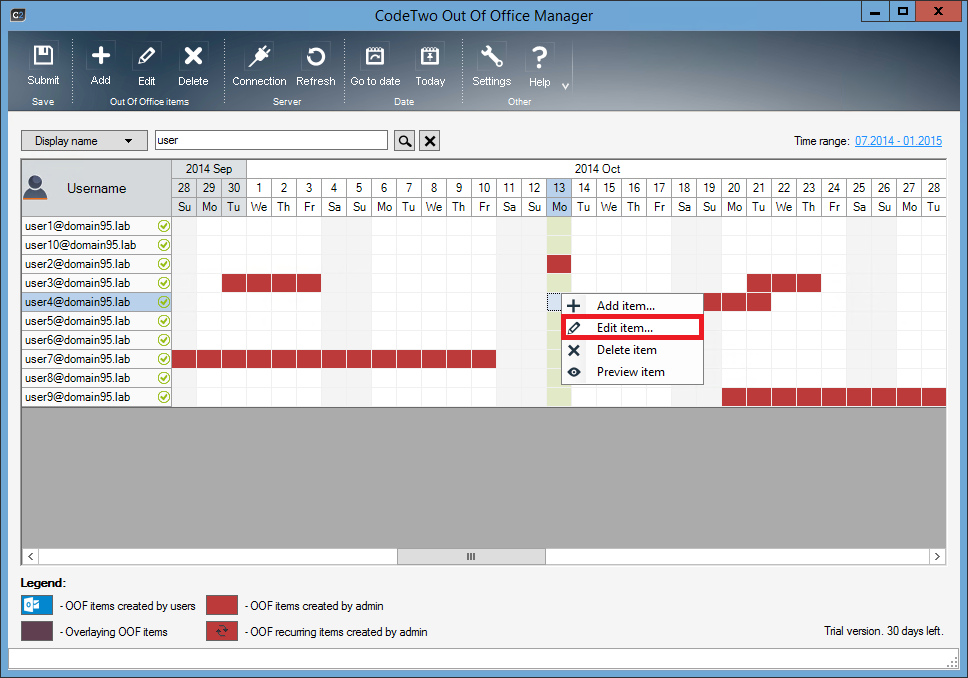The width and height of the screenshot is (968, 678).
Task: Click Trial version 30 days left text
Action: (883, 630)
